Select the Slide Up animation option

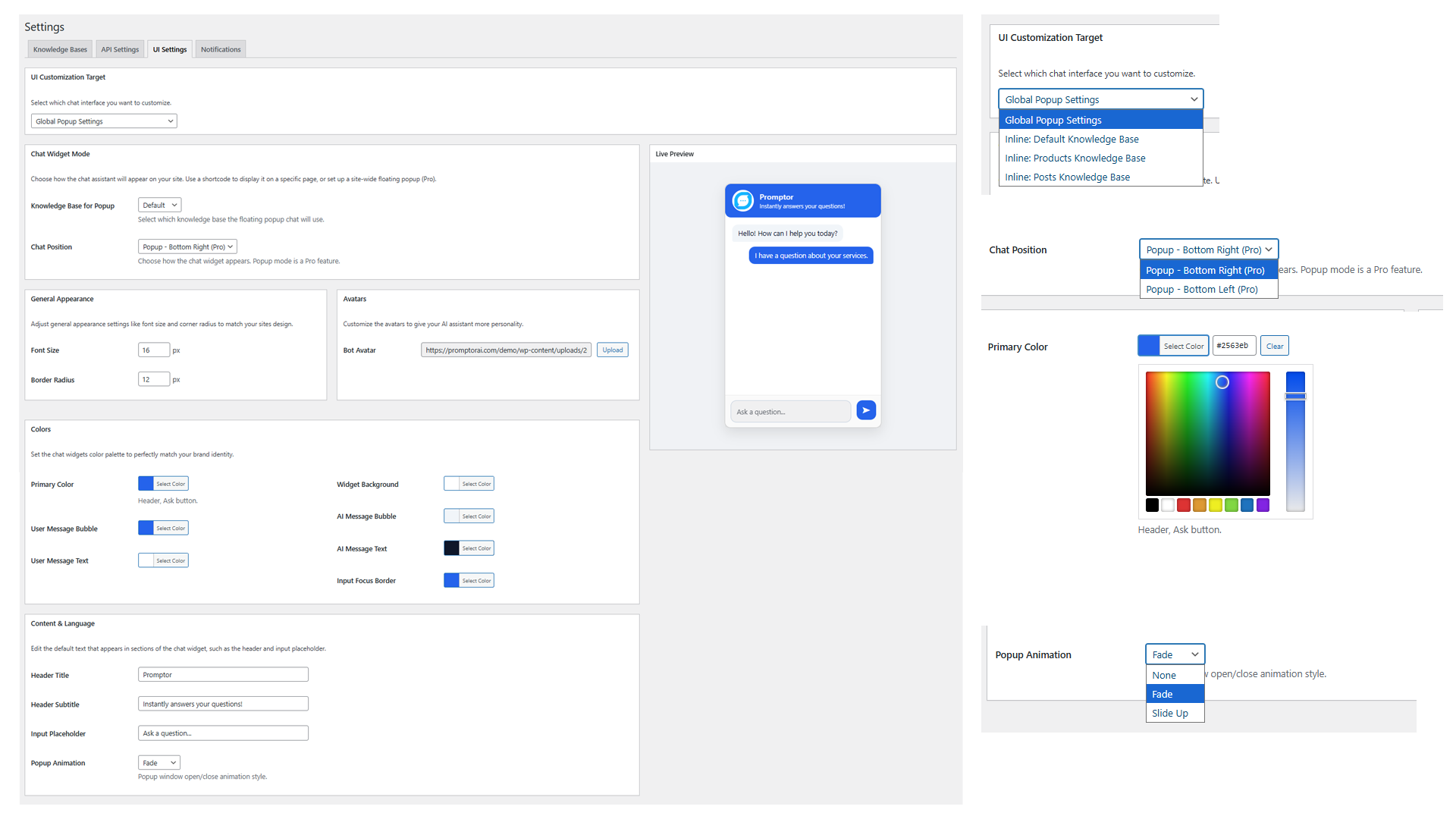click(x=1170, y=714)
